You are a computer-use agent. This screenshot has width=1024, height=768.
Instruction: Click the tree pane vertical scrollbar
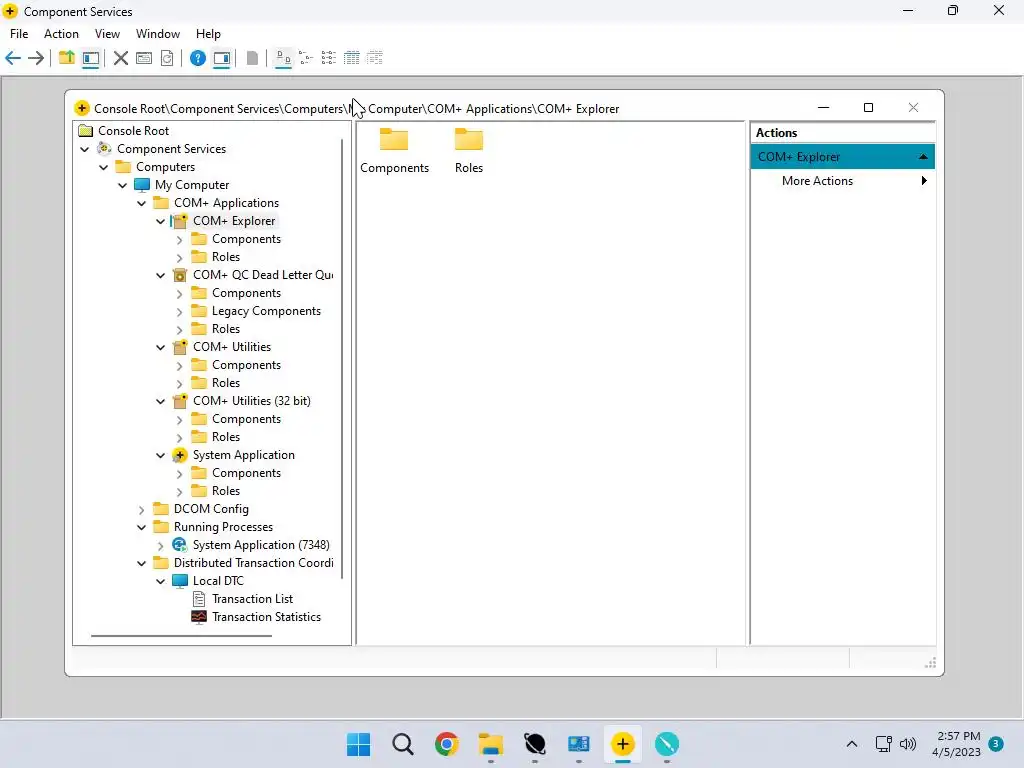pos(342,359)
